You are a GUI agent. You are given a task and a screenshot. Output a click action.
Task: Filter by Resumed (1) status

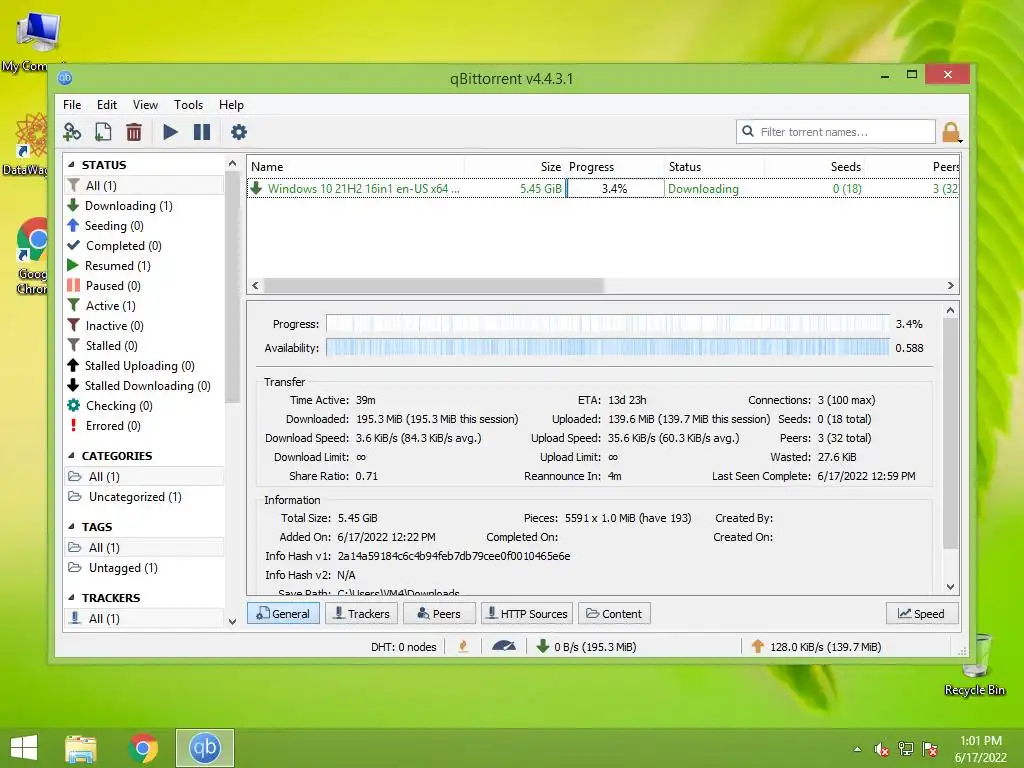coord(118,266)
